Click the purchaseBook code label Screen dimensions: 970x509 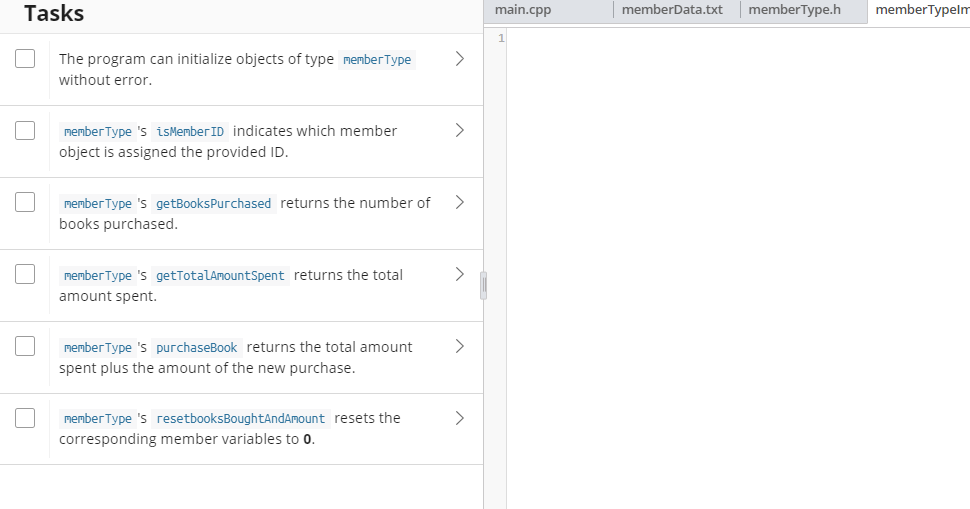(x=197, y=348)
